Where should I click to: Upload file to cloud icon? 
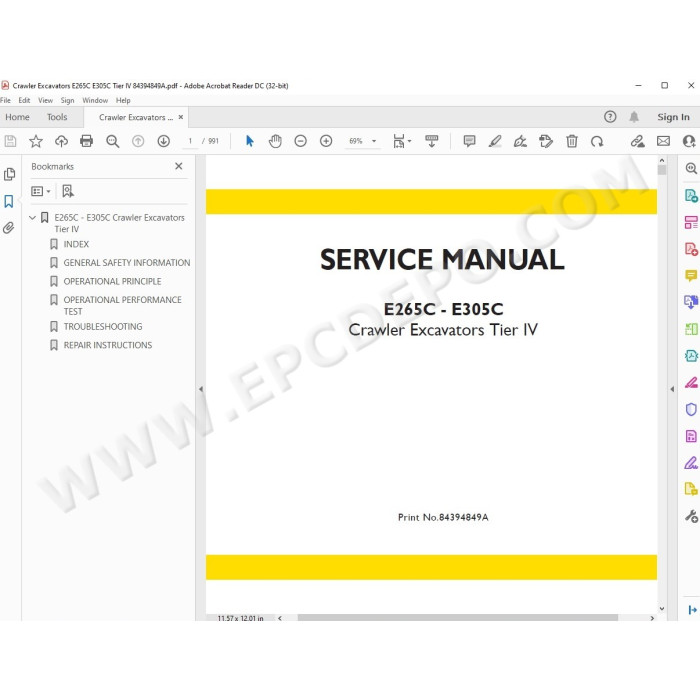tap(61, 142)
